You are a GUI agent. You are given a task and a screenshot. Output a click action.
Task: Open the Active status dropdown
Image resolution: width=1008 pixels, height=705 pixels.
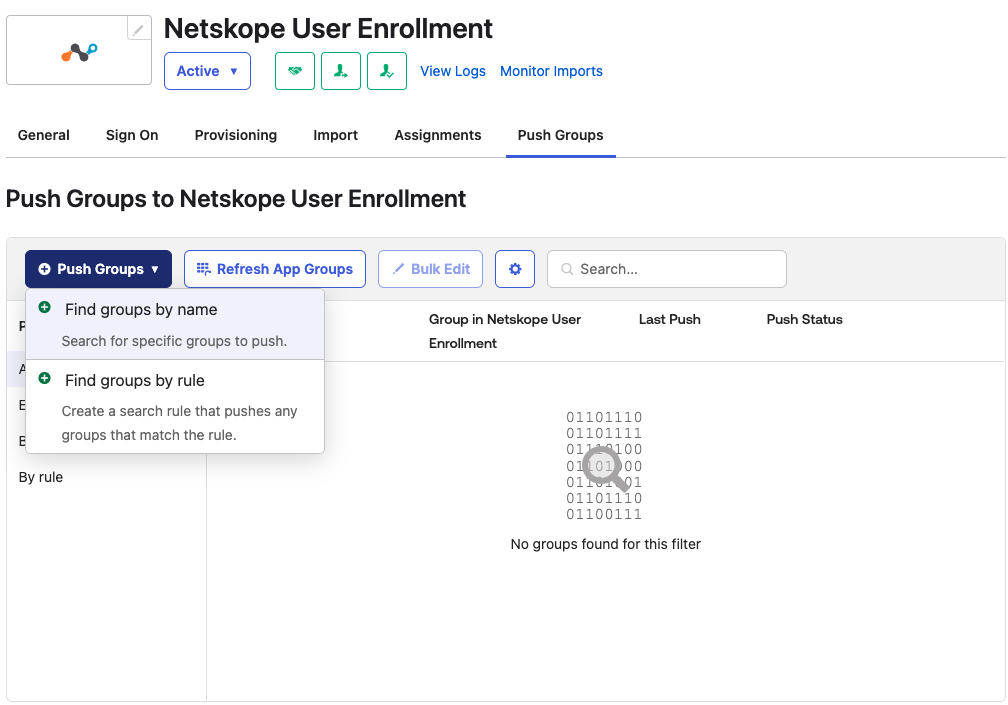(207, 71)
